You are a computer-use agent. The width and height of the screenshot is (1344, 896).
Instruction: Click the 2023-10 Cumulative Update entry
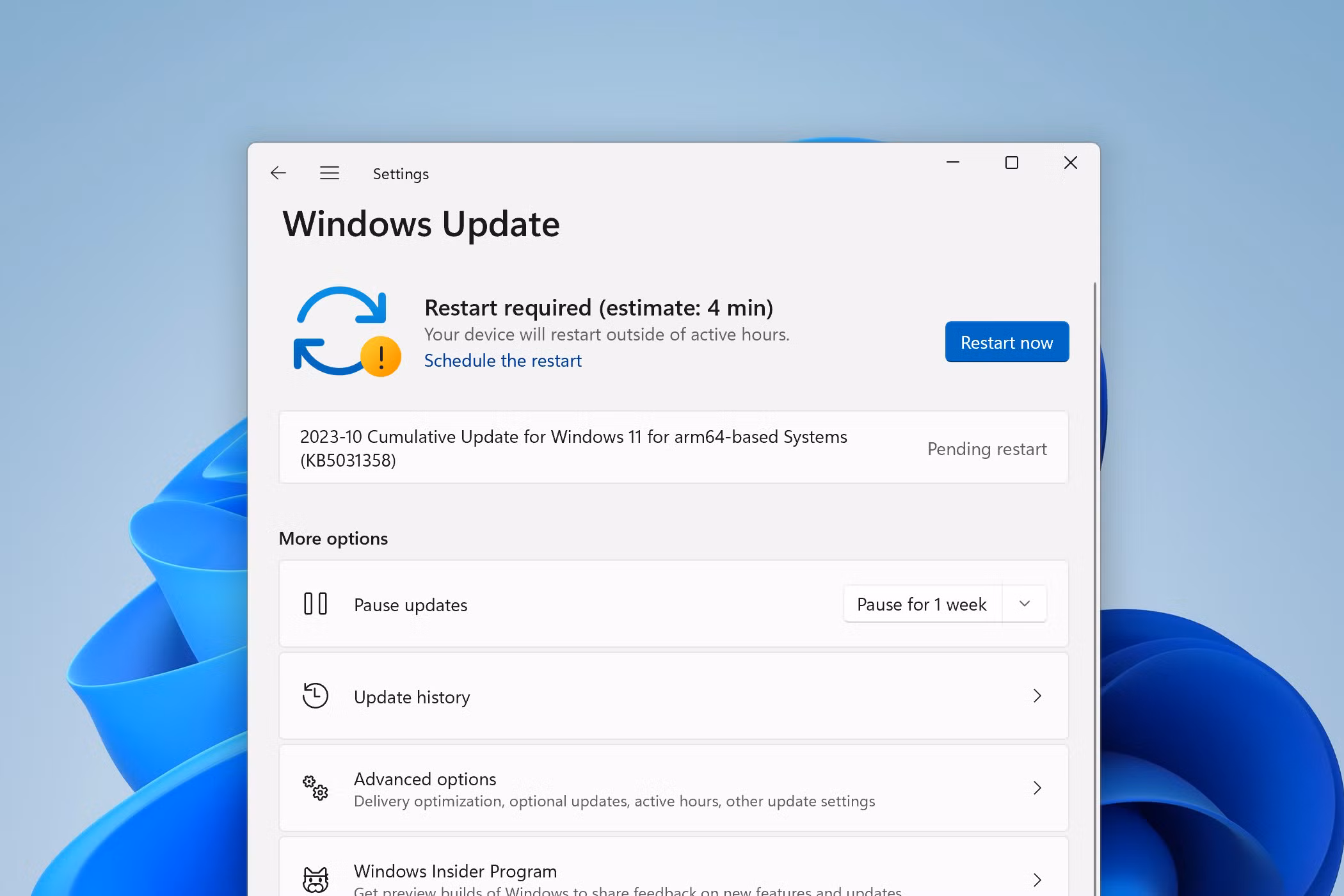[x=673, y=447]
